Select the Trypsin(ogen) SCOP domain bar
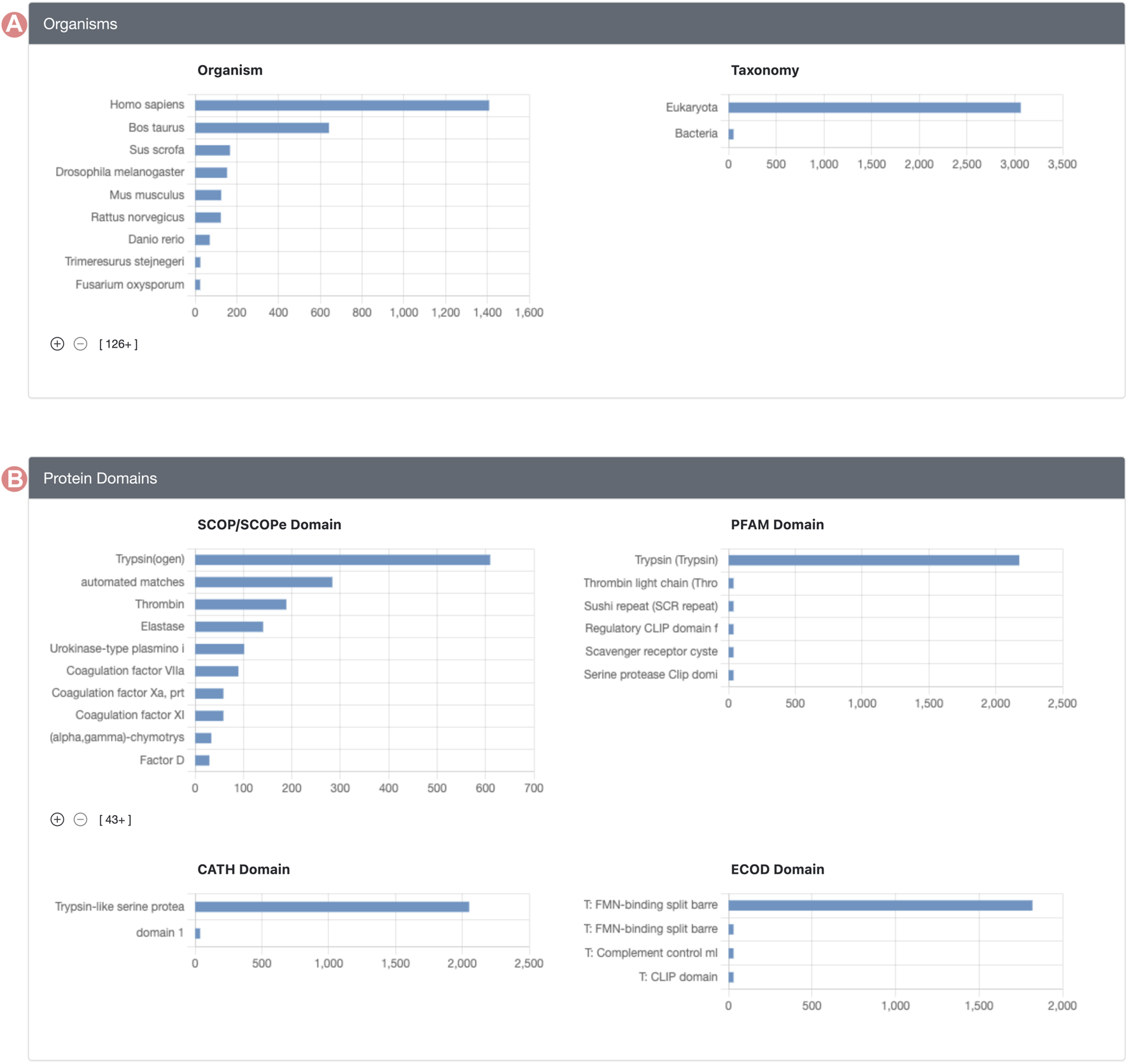The width and height of the screenshot is (1128, 1064). click(342, 560)
